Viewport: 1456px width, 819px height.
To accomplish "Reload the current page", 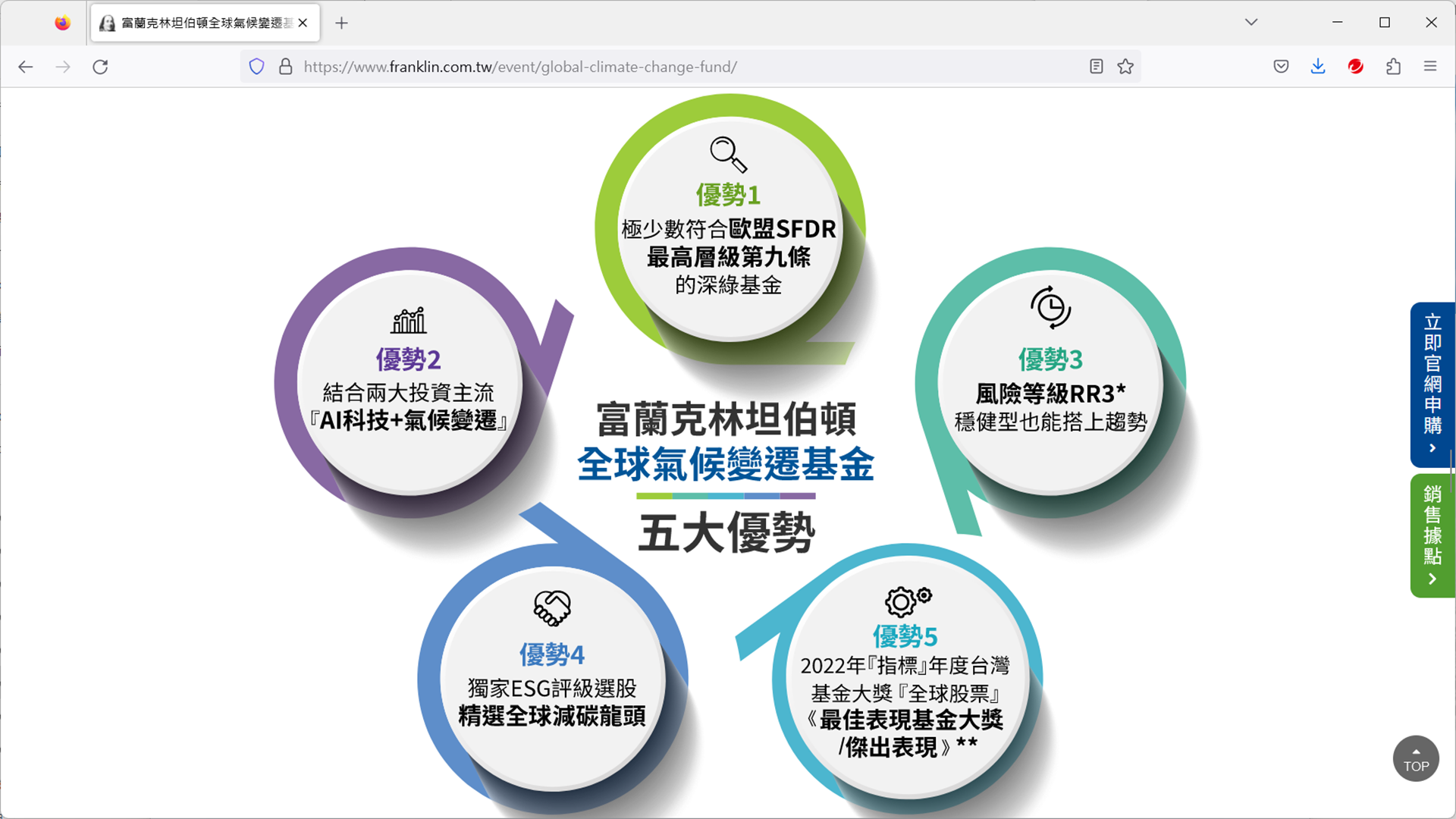I will (x=100, y=67).
